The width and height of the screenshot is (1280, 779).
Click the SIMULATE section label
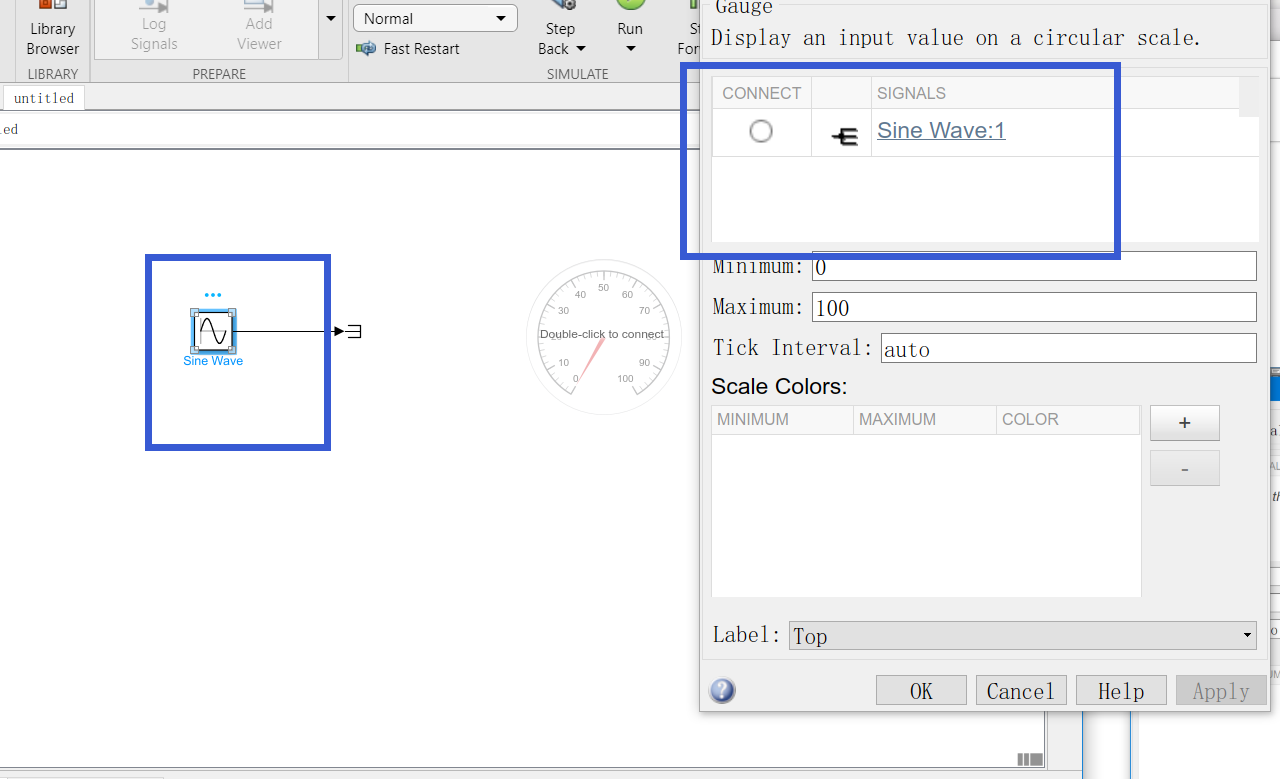tap(578, 74)
